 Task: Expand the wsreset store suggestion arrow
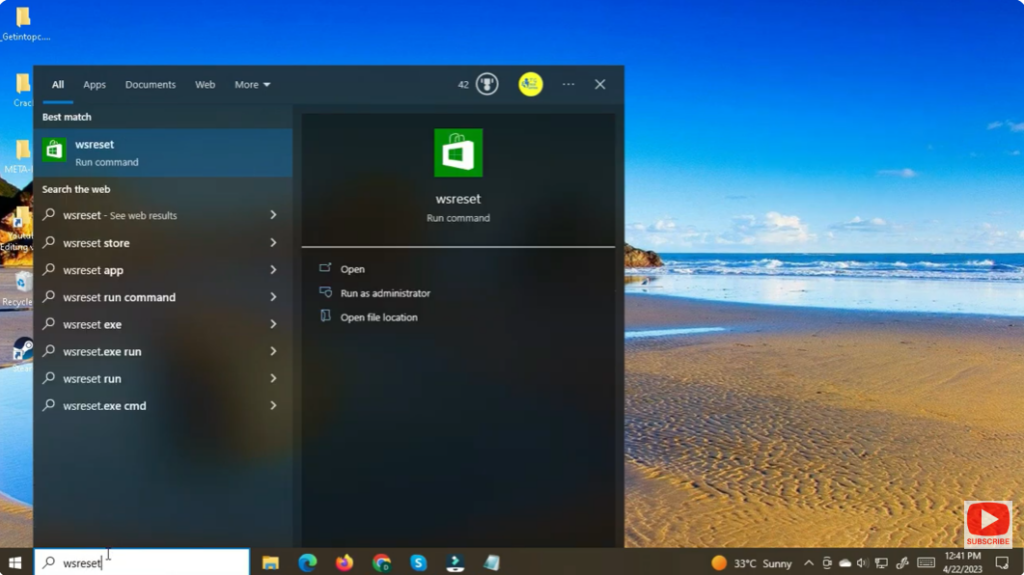pos(273,243)
